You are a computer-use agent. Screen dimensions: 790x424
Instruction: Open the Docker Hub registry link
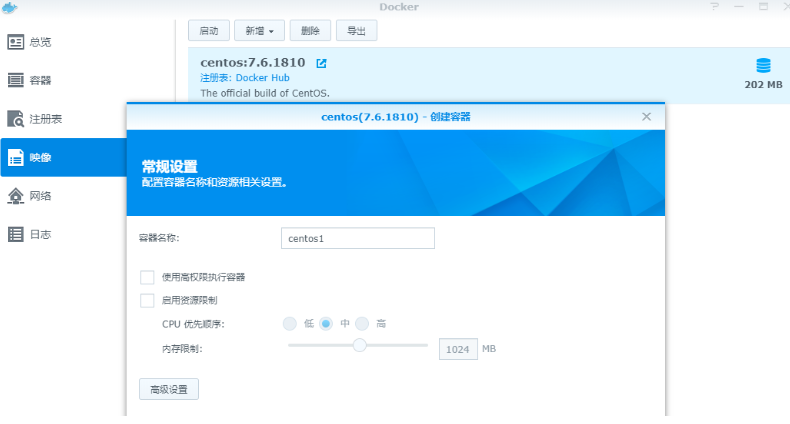pos(262,78)
